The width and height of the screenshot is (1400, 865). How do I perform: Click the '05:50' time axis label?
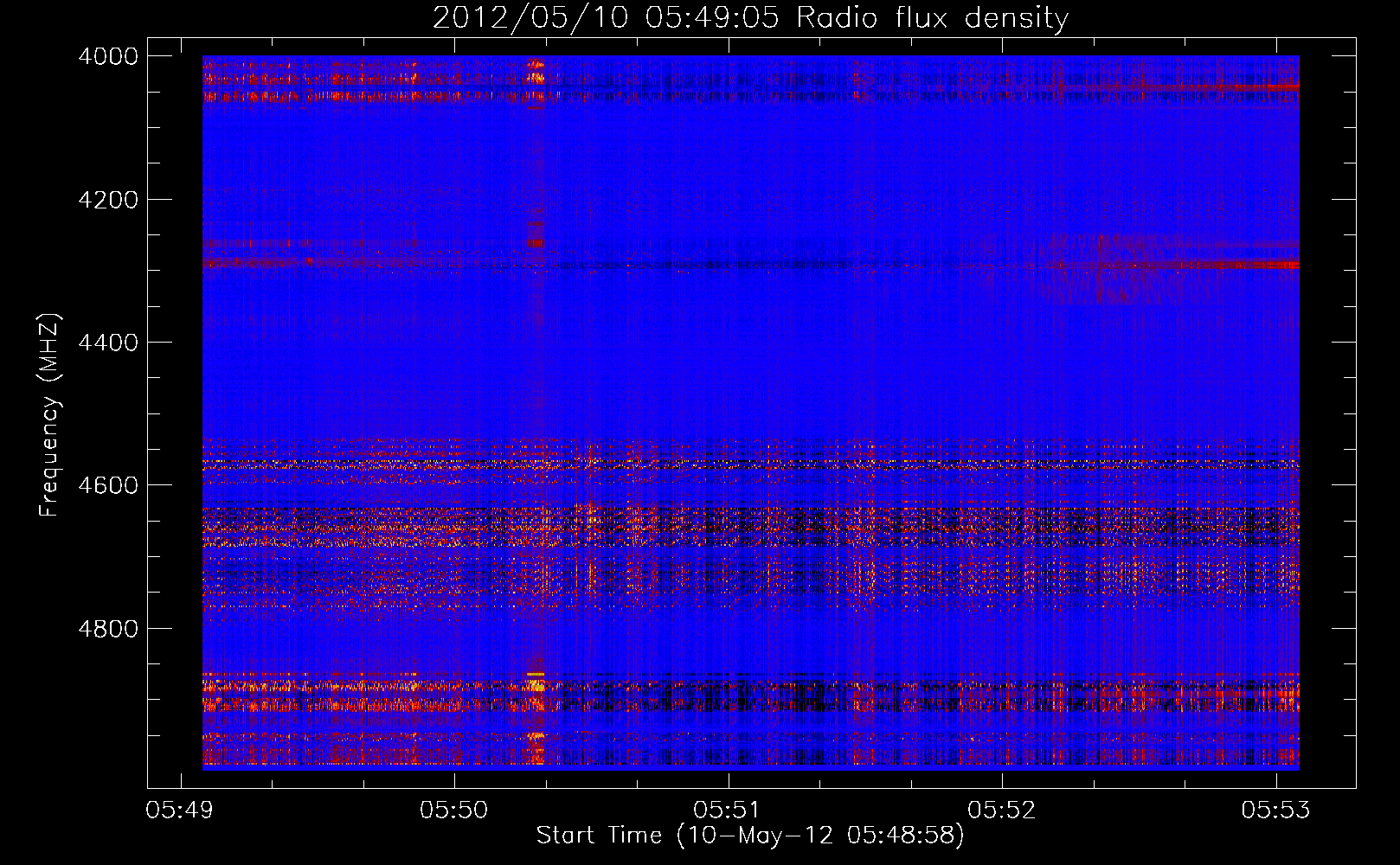(453, 811)
